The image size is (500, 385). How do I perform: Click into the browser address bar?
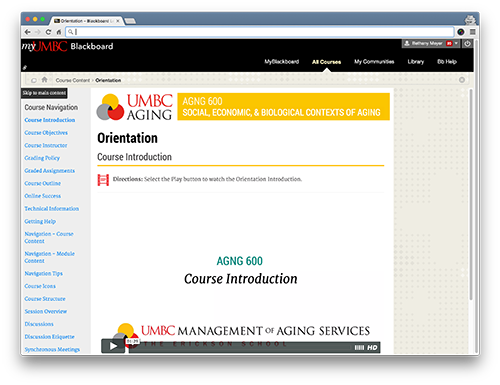(x=260, y=32)
